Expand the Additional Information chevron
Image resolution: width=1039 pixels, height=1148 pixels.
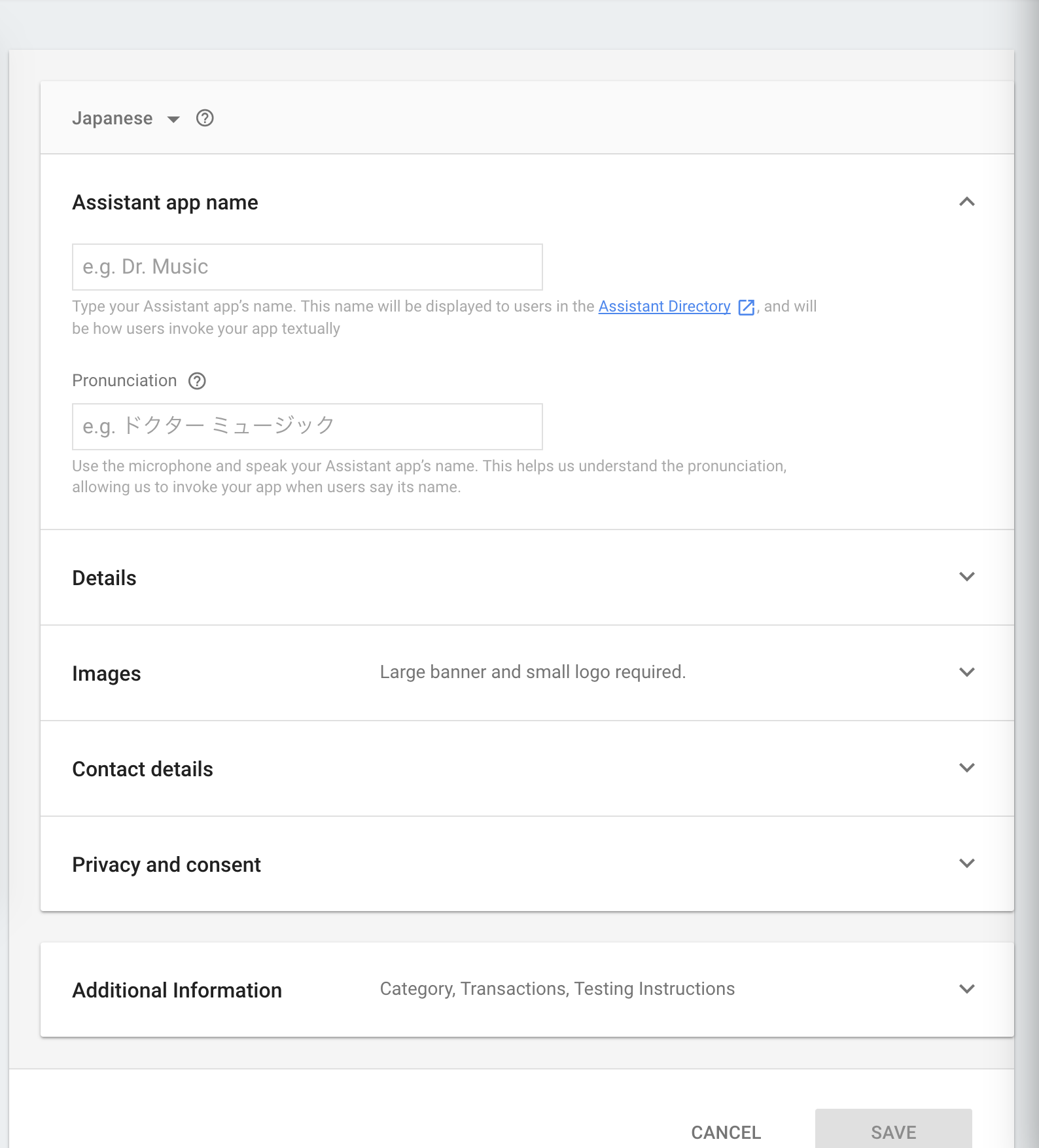[x=966, y=989]
